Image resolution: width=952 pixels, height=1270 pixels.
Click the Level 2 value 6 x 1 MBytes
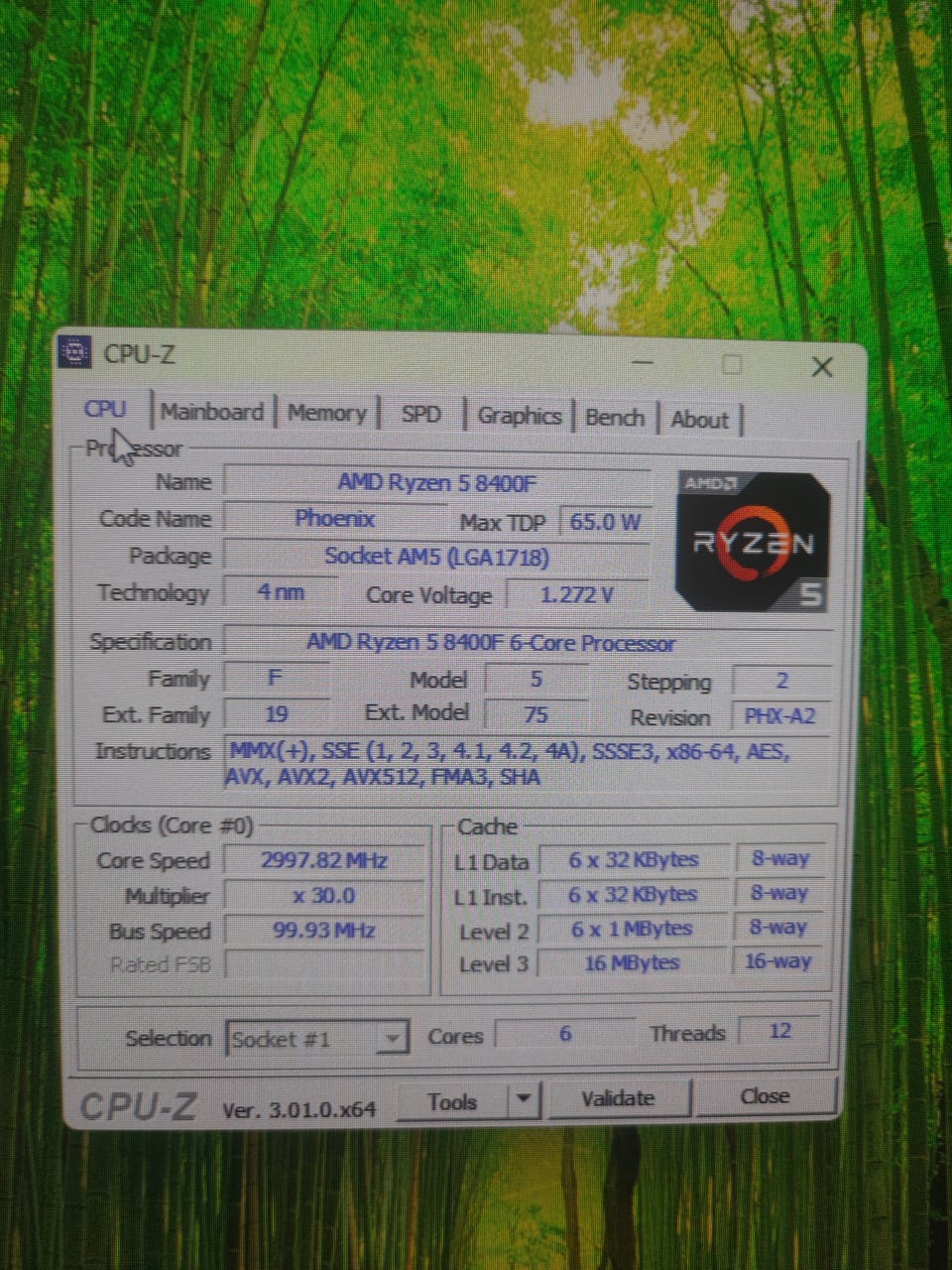pos(633,930)
